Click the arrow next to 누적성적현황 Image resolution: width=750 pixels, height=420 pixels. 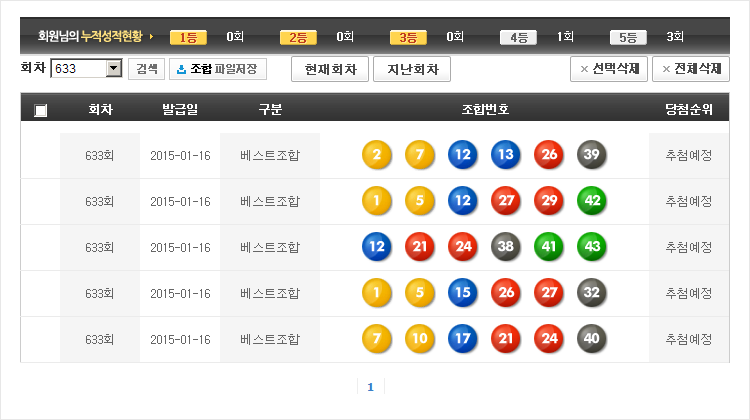[151, 37]
